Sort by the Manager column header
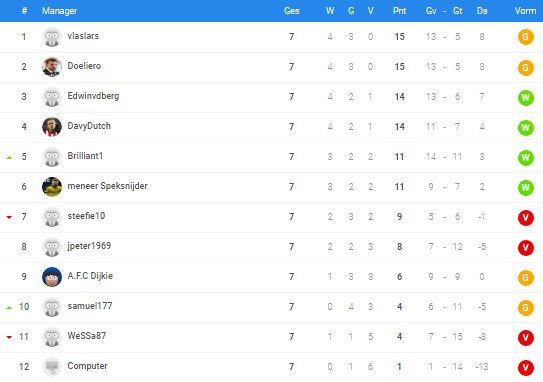The width and height of the screenshot is (543, 382). click(60, 11)
